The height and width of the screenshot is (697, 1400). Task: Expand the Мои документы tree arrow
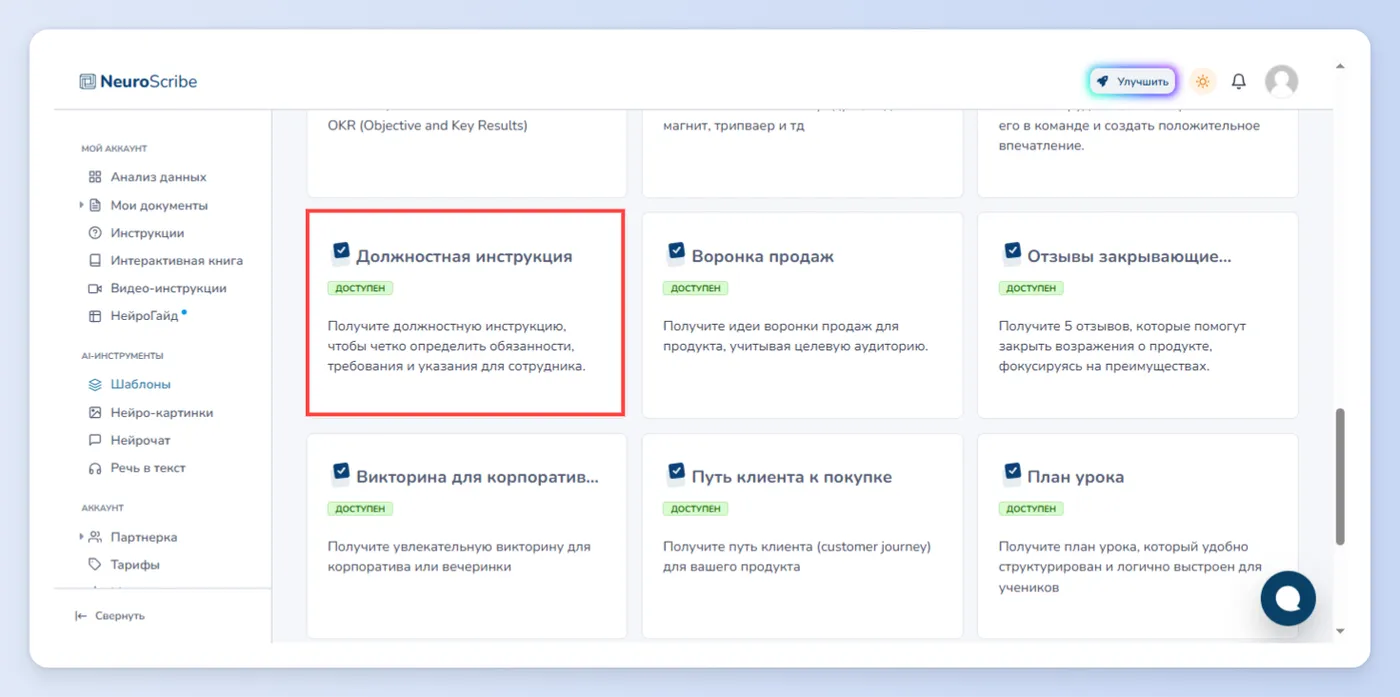(81, 205)
